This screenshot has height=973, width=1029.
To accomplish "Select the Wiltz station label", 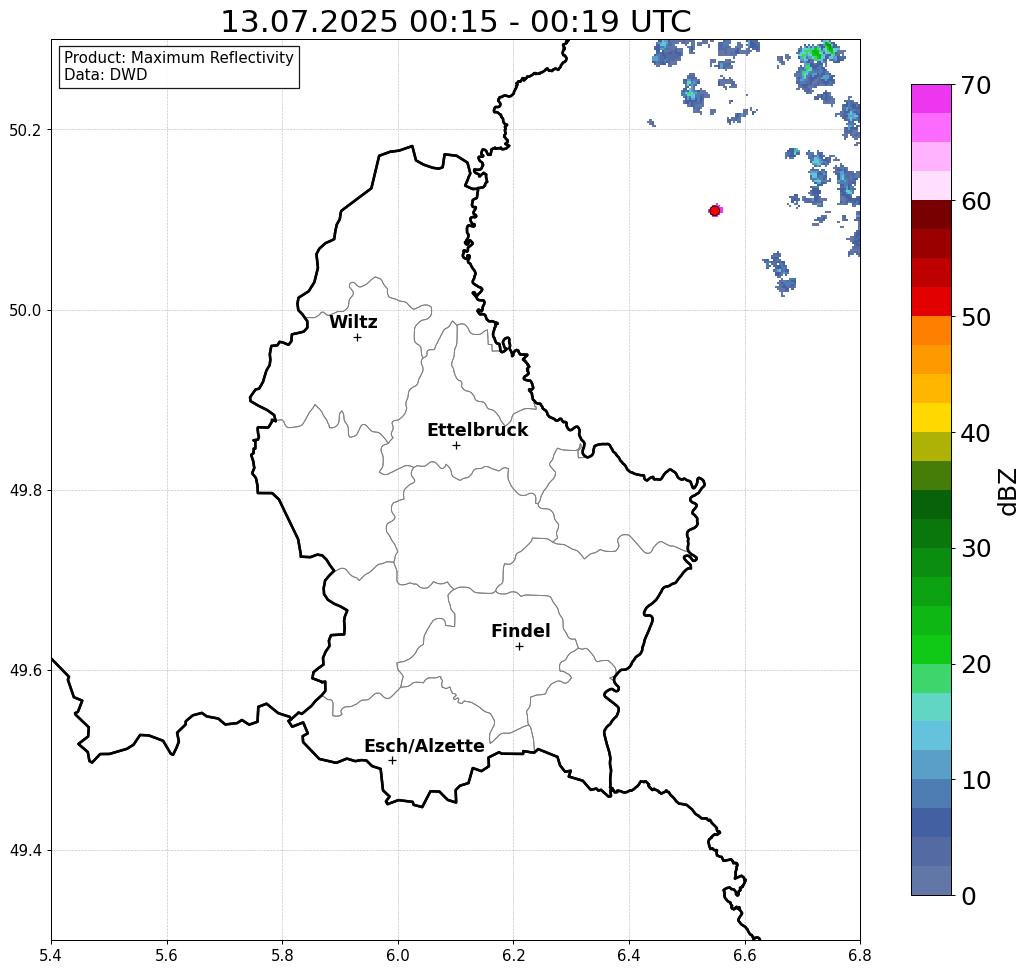I will click(x=353, y=322).
